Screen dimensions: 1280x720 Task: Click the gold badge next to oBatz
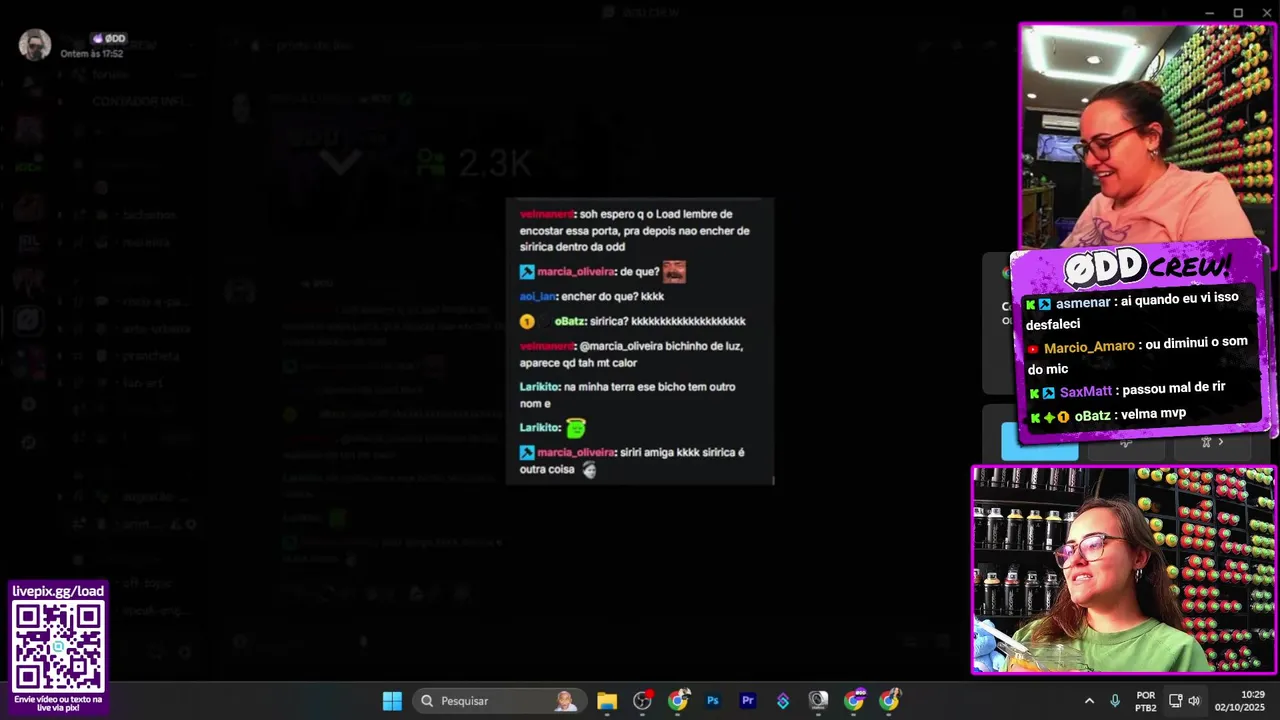point(527,321)
